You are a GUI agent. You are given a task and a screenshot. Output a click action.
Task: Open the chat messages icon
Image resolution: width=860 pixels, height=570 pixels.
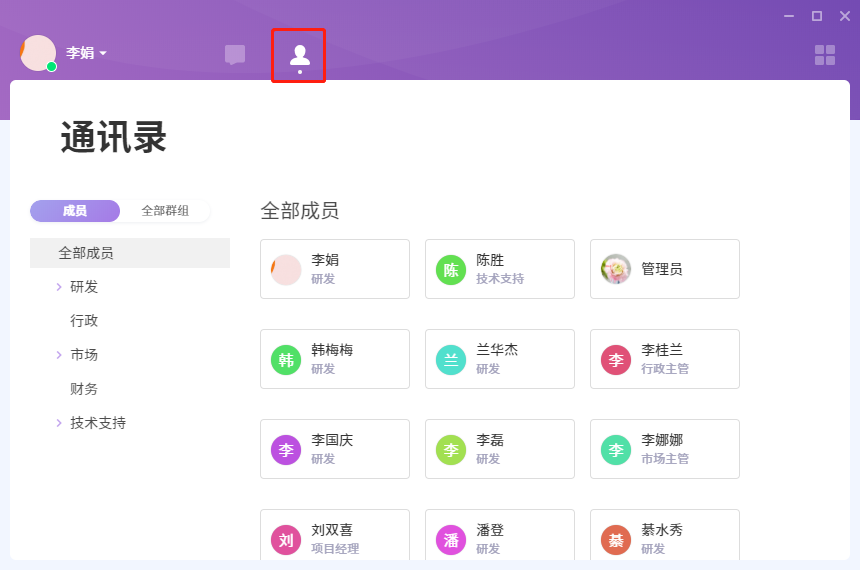click(x=235, y=55)
